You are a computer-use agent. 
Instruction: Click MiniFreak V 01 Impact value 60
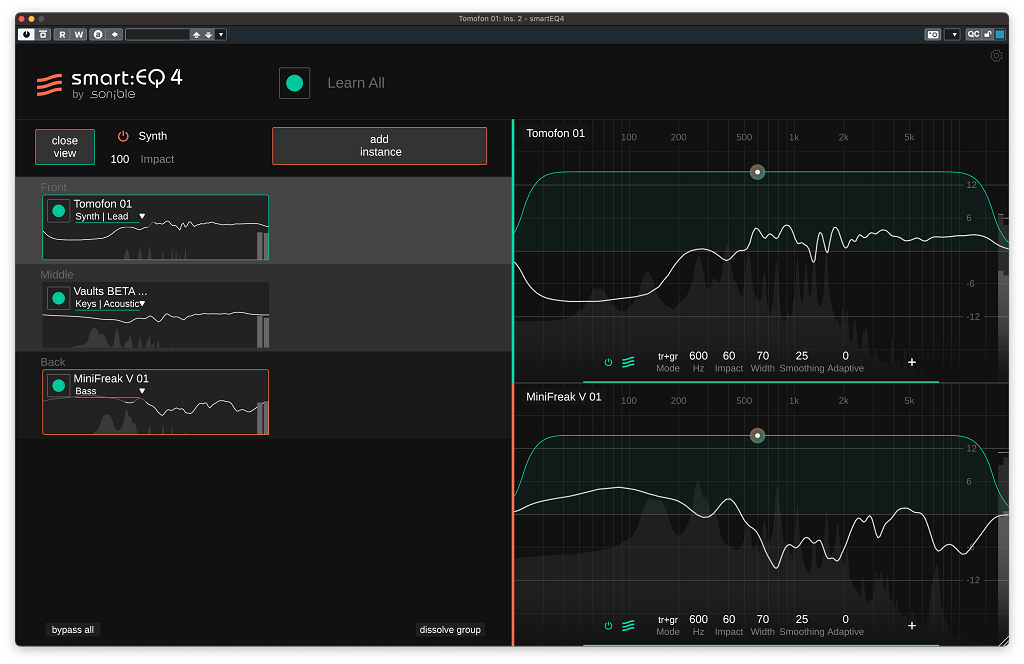point(729,619)
